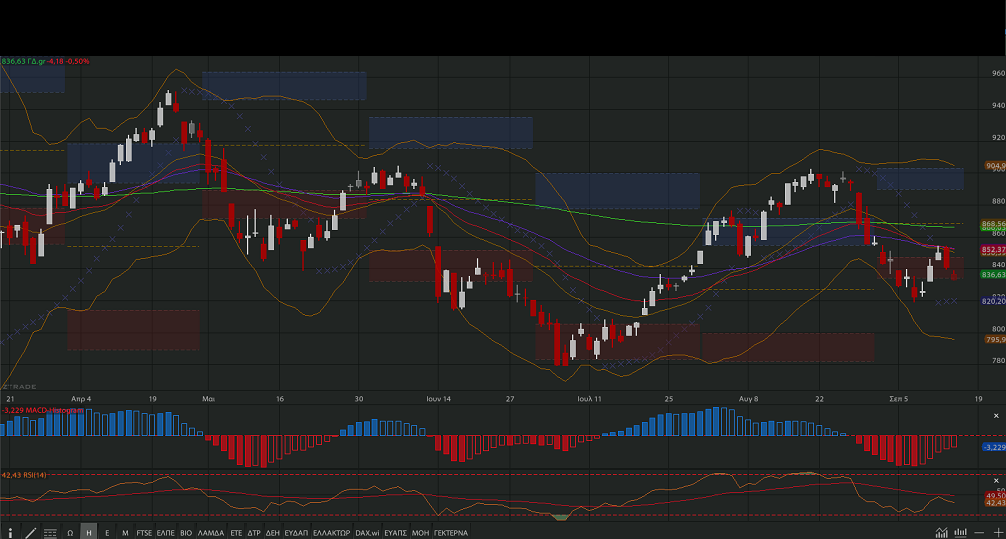
Task: Close the RSI(14) indicator panel
Action: click(996, 481)
